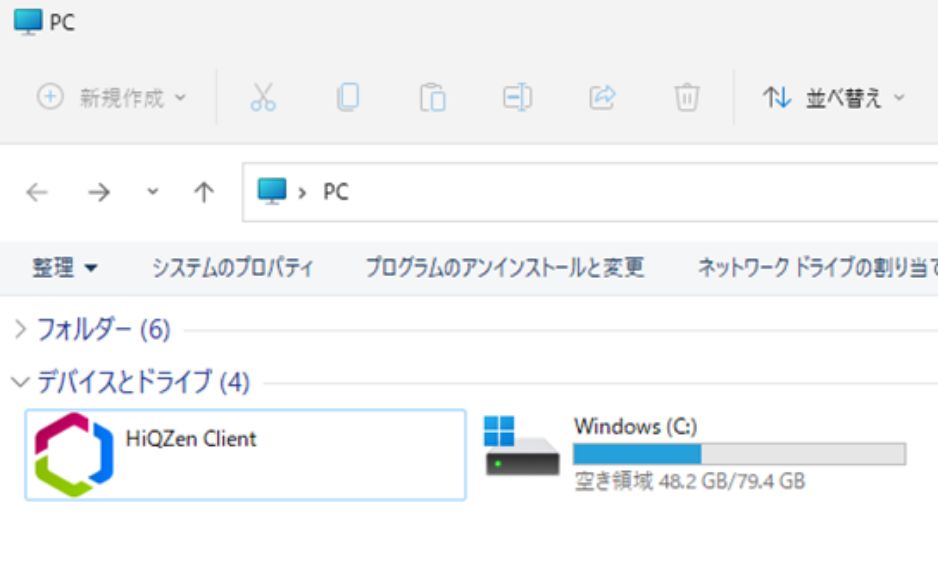This screenshot has width=938, height=580.
Task: Open the 並べ替え (Sort) dropdown
Action: point(834,97)
